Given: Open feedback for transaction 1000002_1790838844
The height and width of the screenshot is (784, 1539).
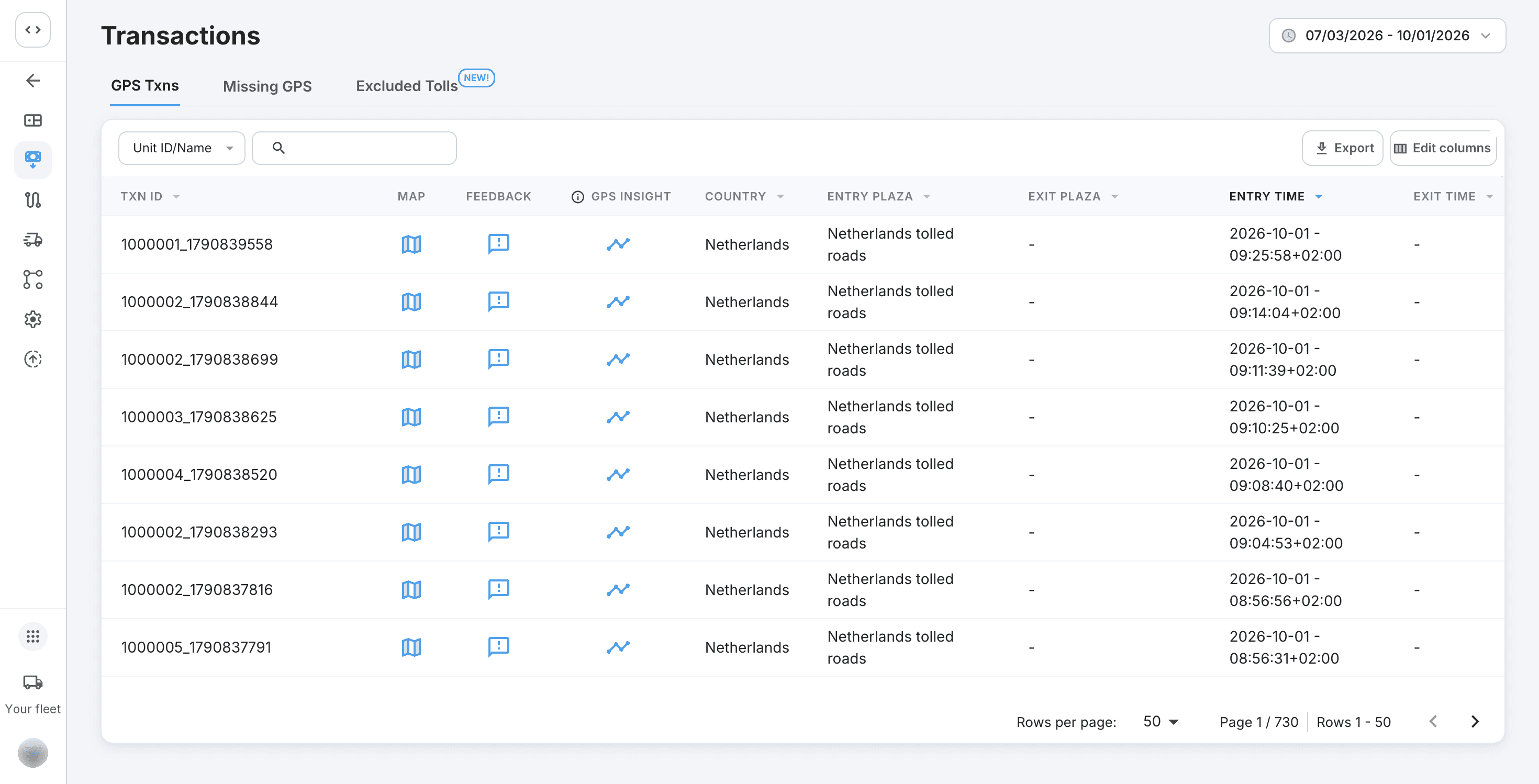Looking at the screenshot, I should tap(498, 301).
